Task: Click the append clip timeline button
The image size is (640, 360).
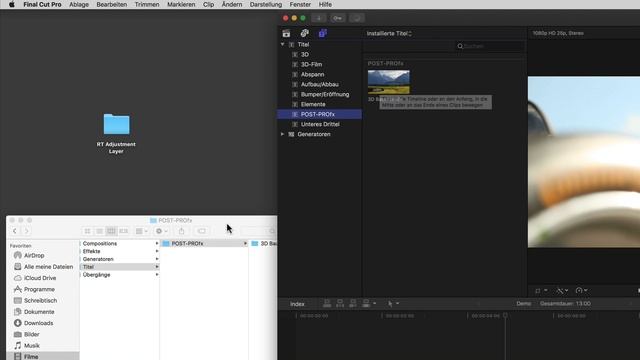Action: tap(353, 303)
